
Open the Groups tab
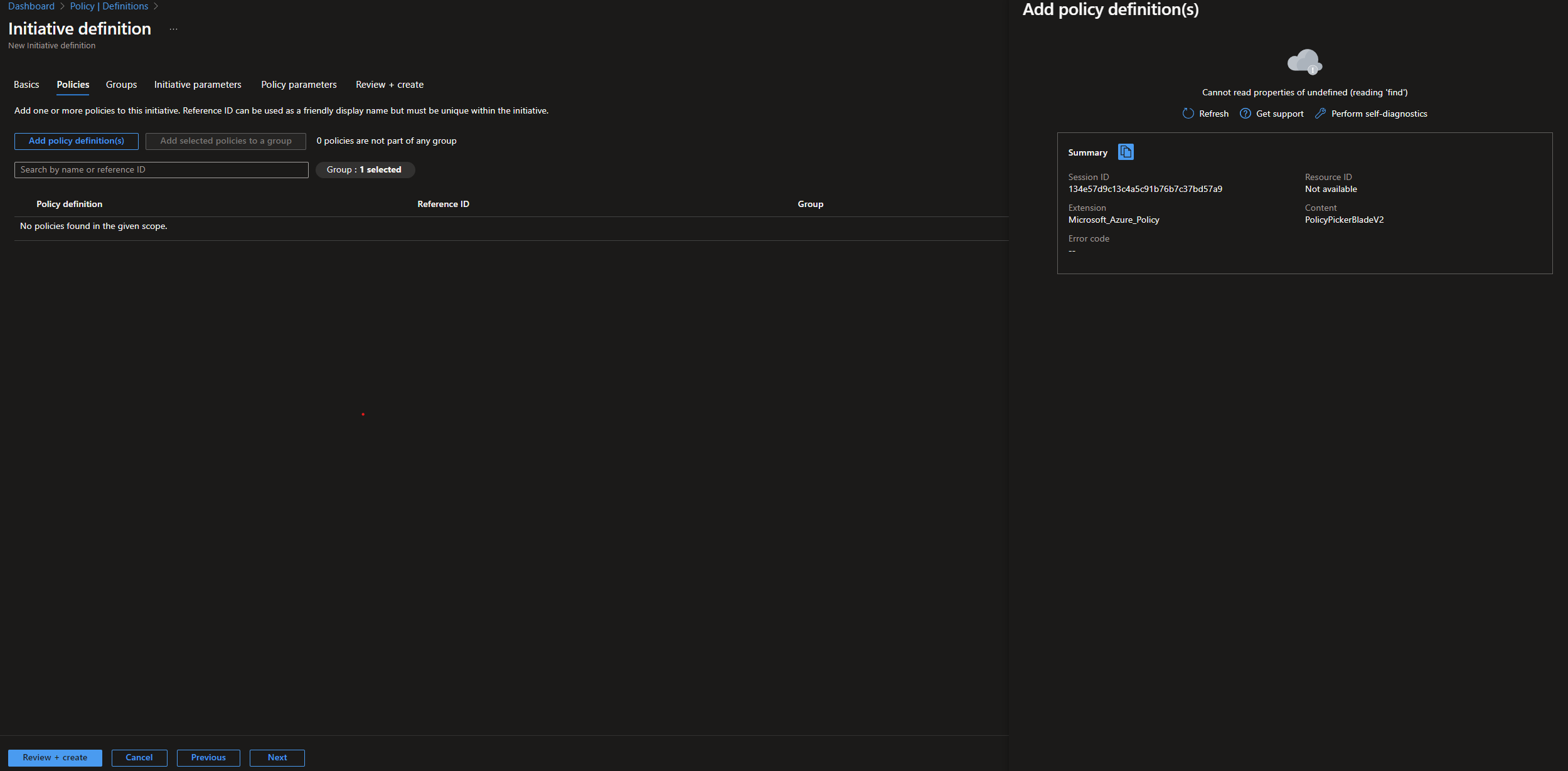pos(121,85)
